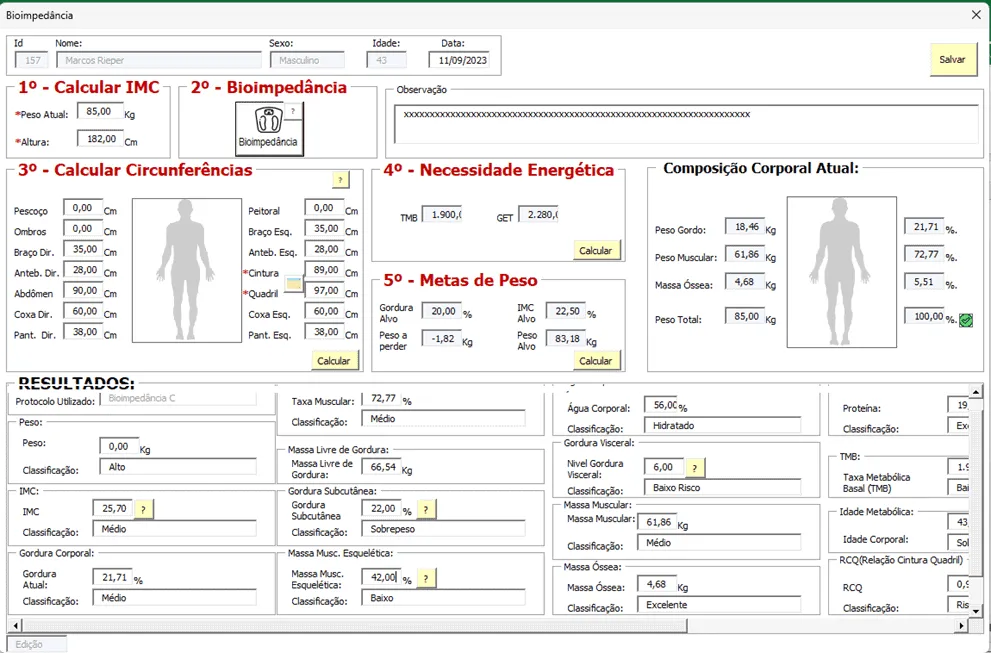This screenshot has height=653, width=991.
Task: Click the Coxa Dir. field
Action: point(83,311)
